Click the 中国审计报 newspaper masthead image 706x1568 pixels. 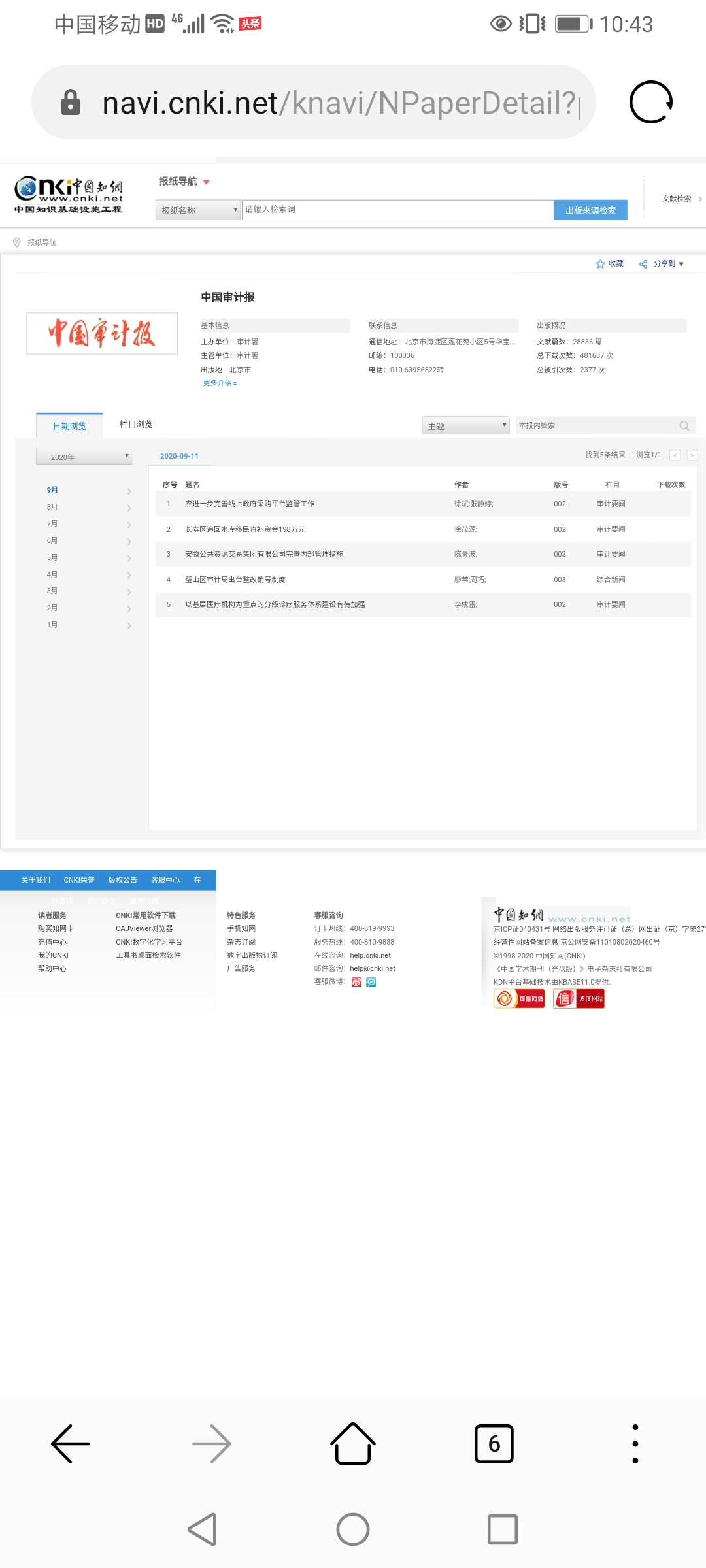tap(102, 333)
